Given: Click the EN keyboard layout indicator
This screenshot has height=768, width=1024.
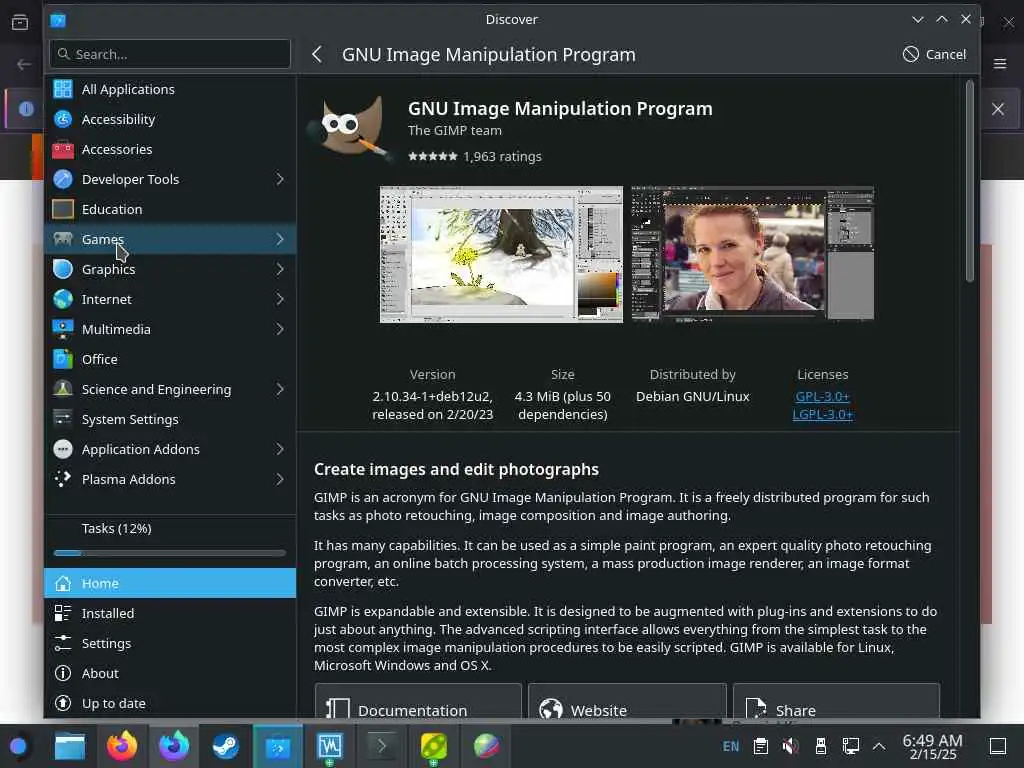Looking at the screenshot, I should click(731, 746).
